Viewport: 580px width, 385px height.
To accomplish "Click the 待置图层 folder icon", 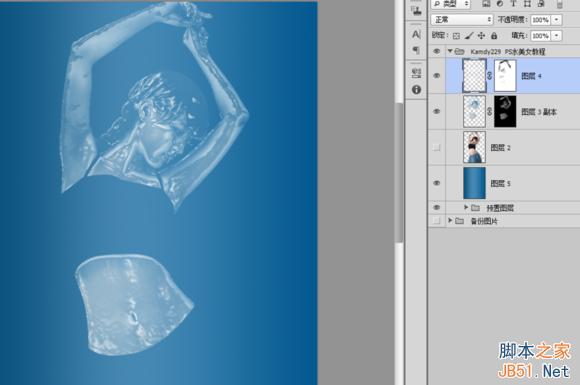I will pyautogui.click(x=475, y=208).
